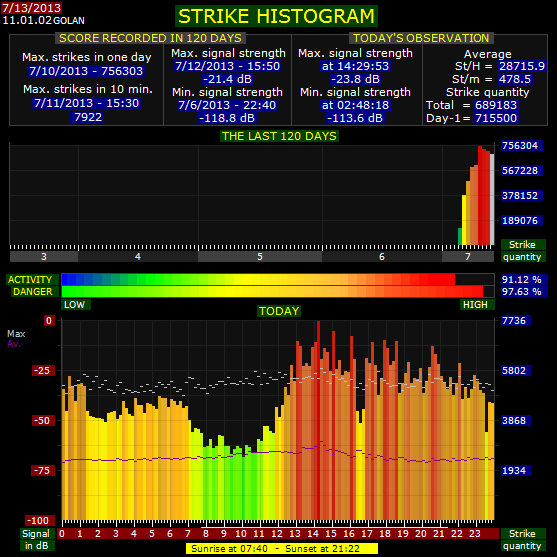Click the date 7/13/2013
This screenshot has height=557, width=557.
coord(31,8)
